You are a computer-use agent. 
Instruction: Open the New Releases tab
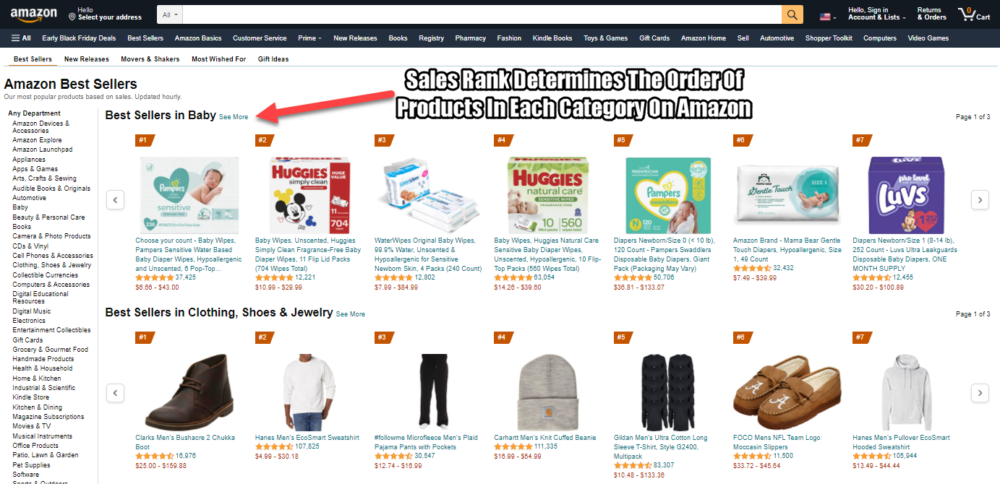86,59
